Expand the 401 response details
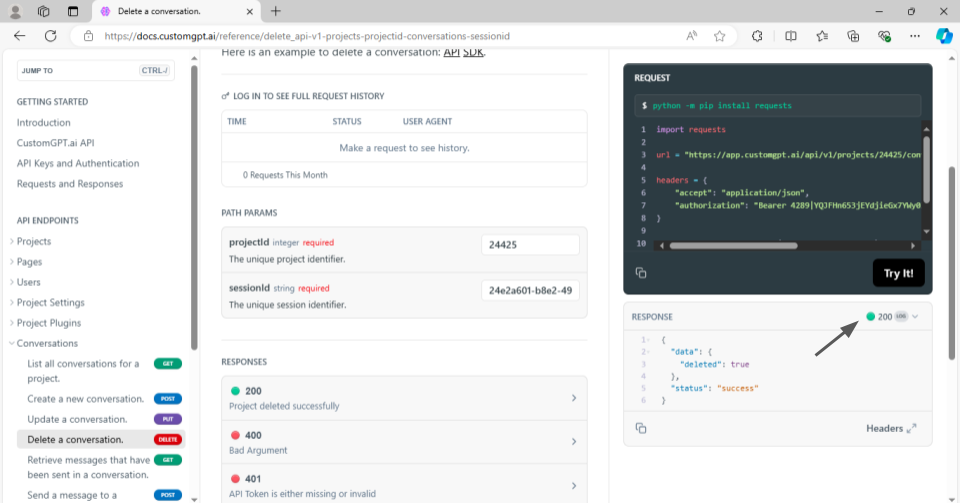This screenshot has width=960, height=503. [404, 485]
